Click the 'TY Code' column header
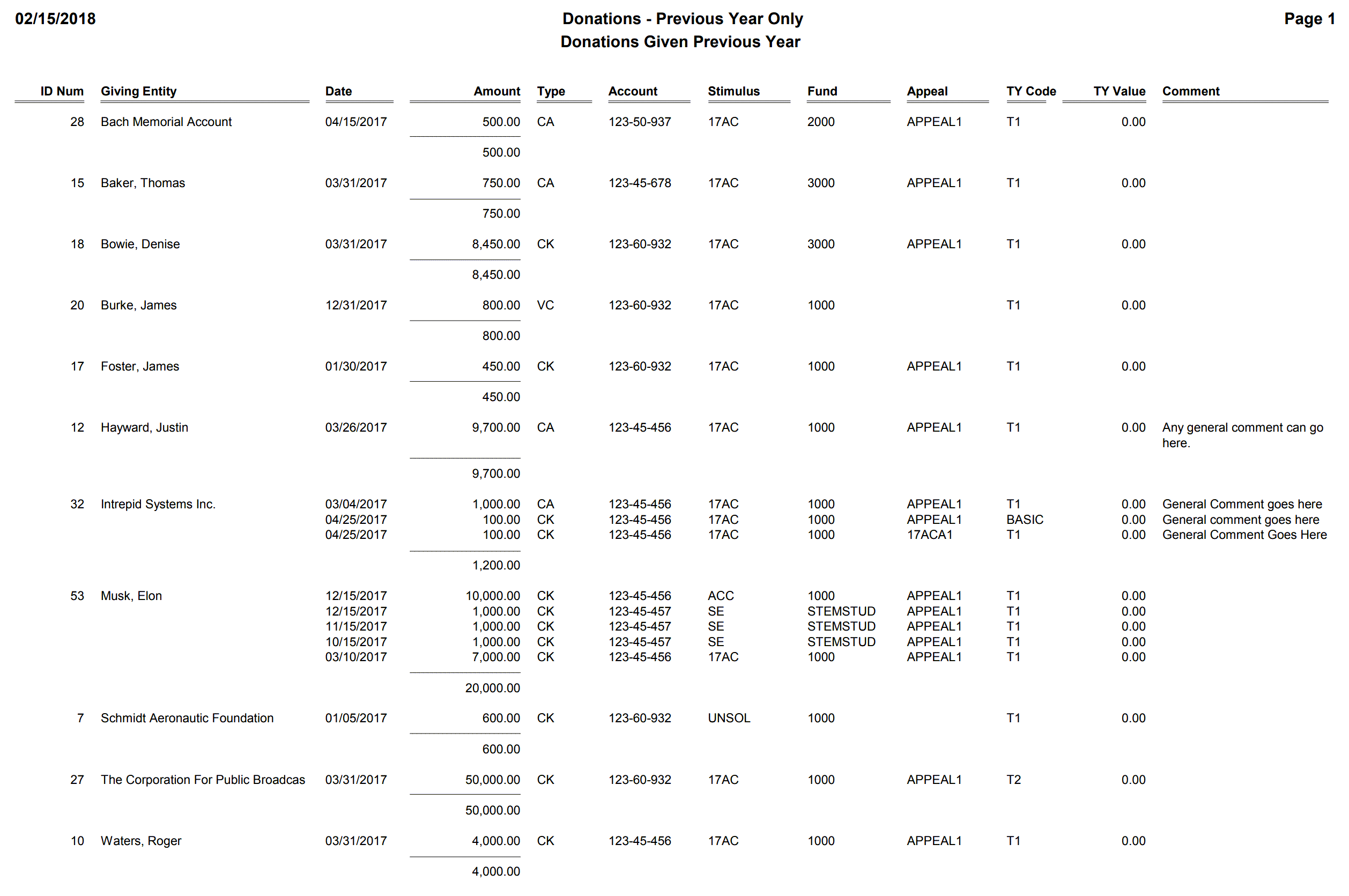 click(x=1031, y=92)
